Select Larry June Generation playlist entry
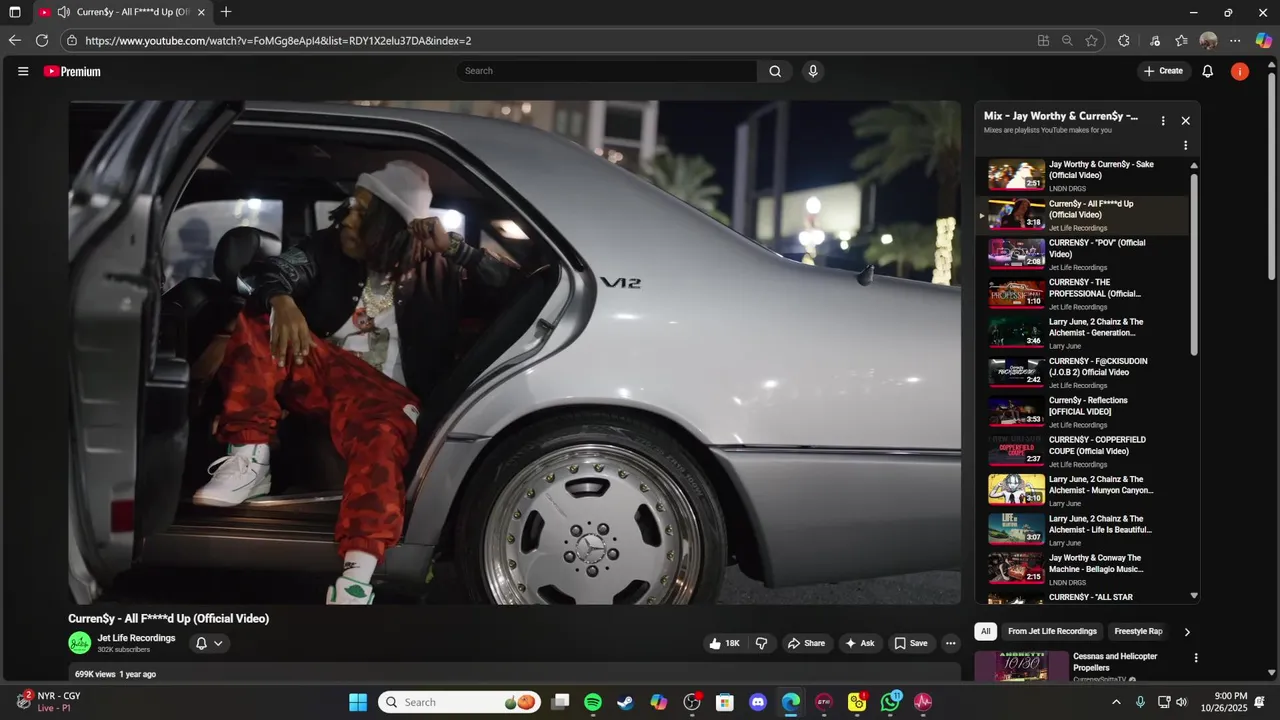1280x720 pixels. (1082, 333)
